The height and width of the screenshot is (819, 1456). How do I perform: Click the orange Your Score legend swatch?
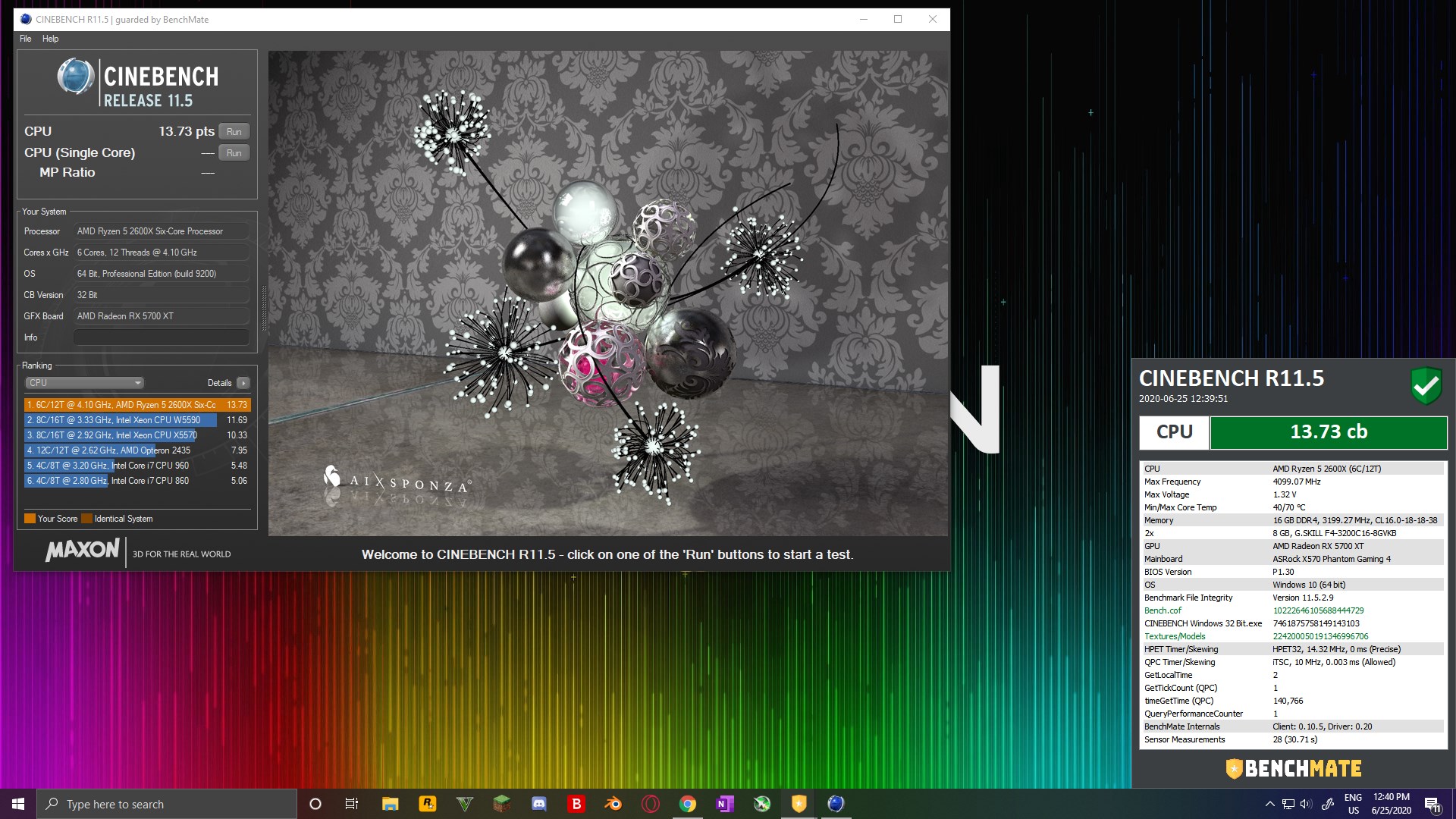pos(30,519)
